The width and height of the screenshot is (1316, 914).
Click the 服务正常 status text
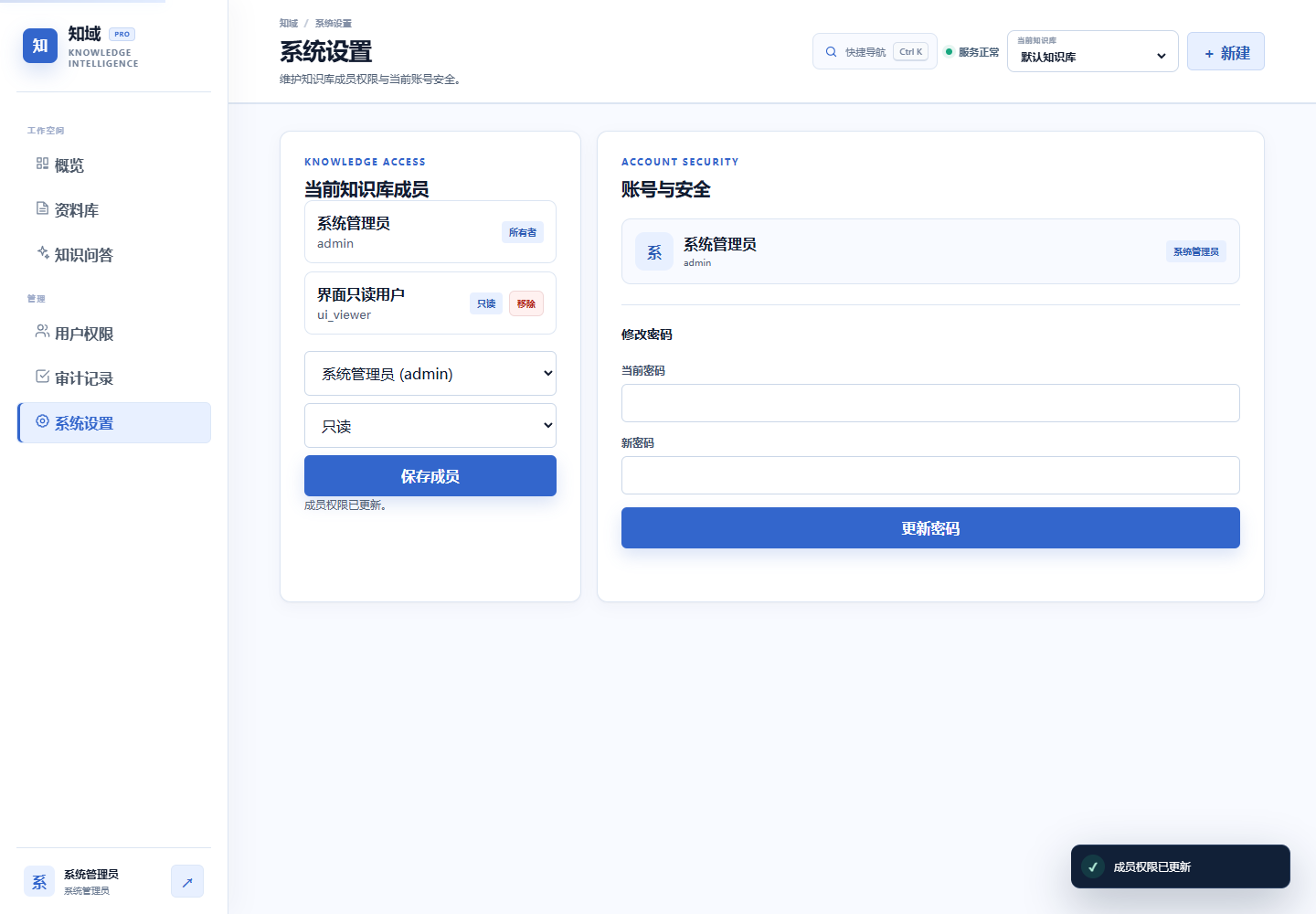pos(979,52)
